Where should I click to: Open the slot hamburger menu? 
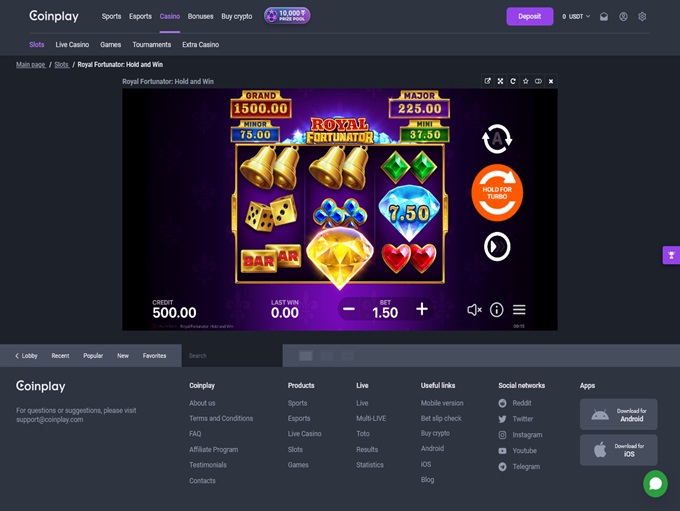click(x=519, y=310)
